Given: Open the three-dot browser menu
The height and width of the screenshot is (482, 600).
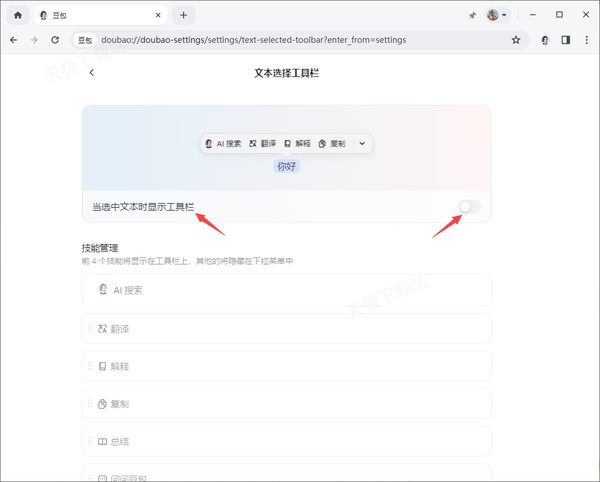Looking at the screenshot, I should coord(586,40).
